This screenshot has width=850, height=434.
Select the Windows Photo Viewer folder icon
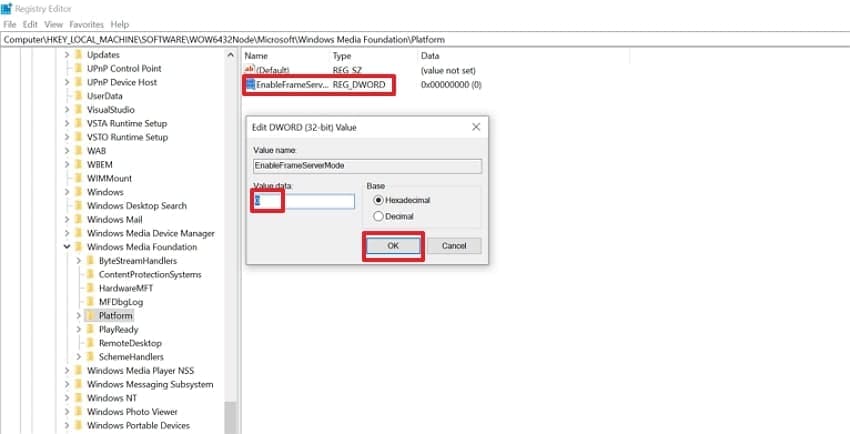tap(78, 412)
